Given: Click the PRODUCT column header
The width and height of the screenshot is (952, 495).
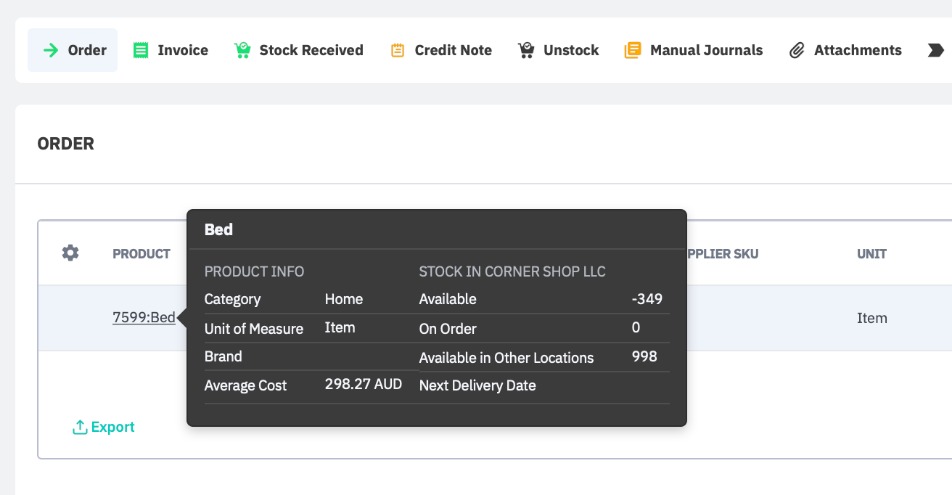Looking at the screenshot, I should click(141, 254).
